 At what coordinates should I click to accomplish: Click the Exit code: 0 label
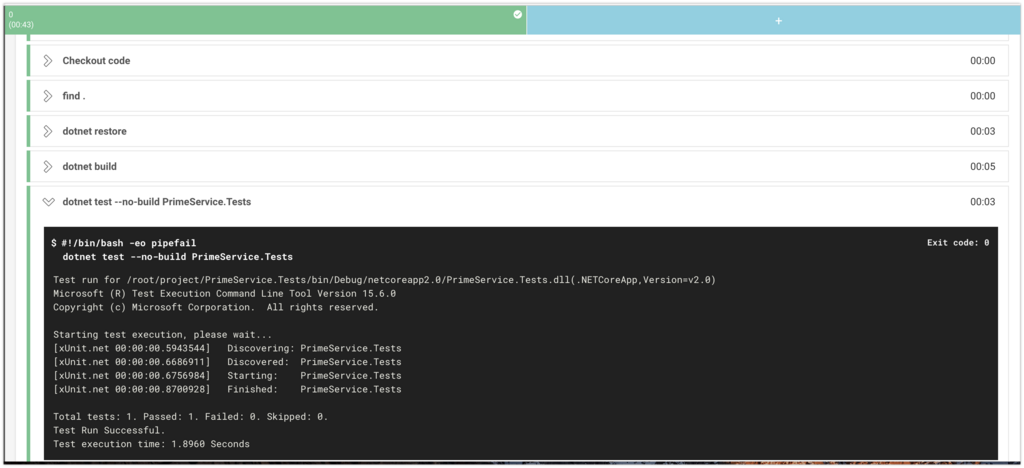tap(958, 243)
